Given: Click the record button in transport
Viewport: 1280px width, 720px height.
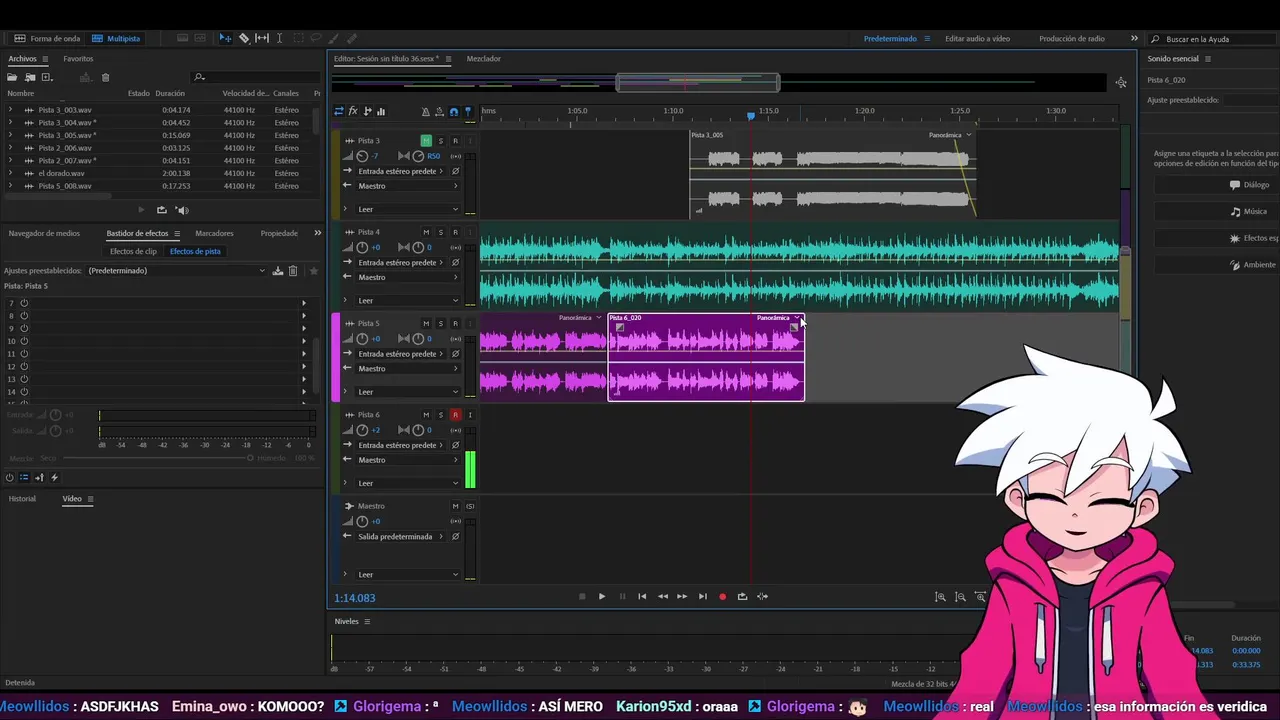Looking at the screenshot, I should 722,596.
